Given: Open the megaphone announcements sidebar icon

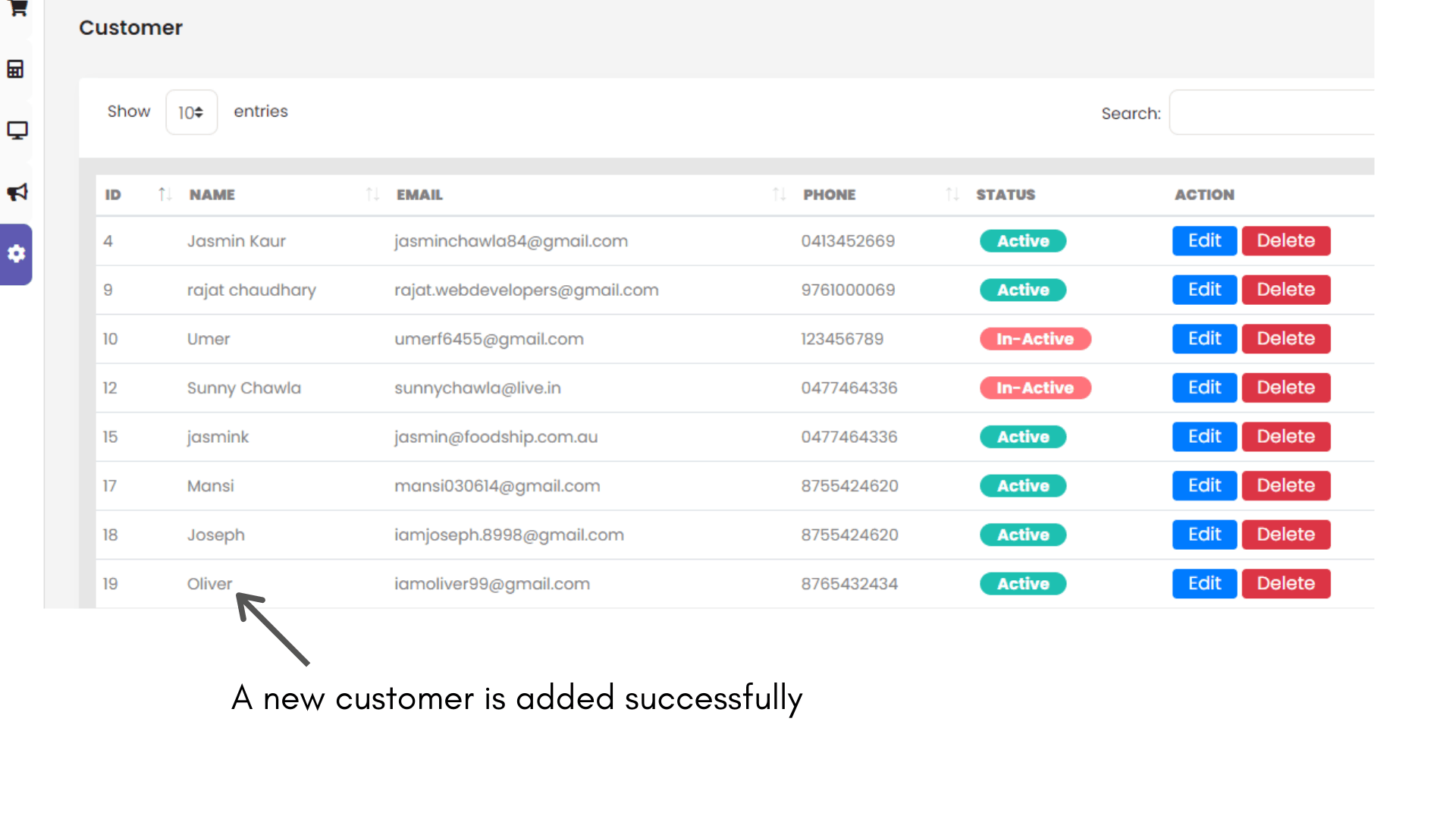Looking at the screenshot, I should click(17, 192).
